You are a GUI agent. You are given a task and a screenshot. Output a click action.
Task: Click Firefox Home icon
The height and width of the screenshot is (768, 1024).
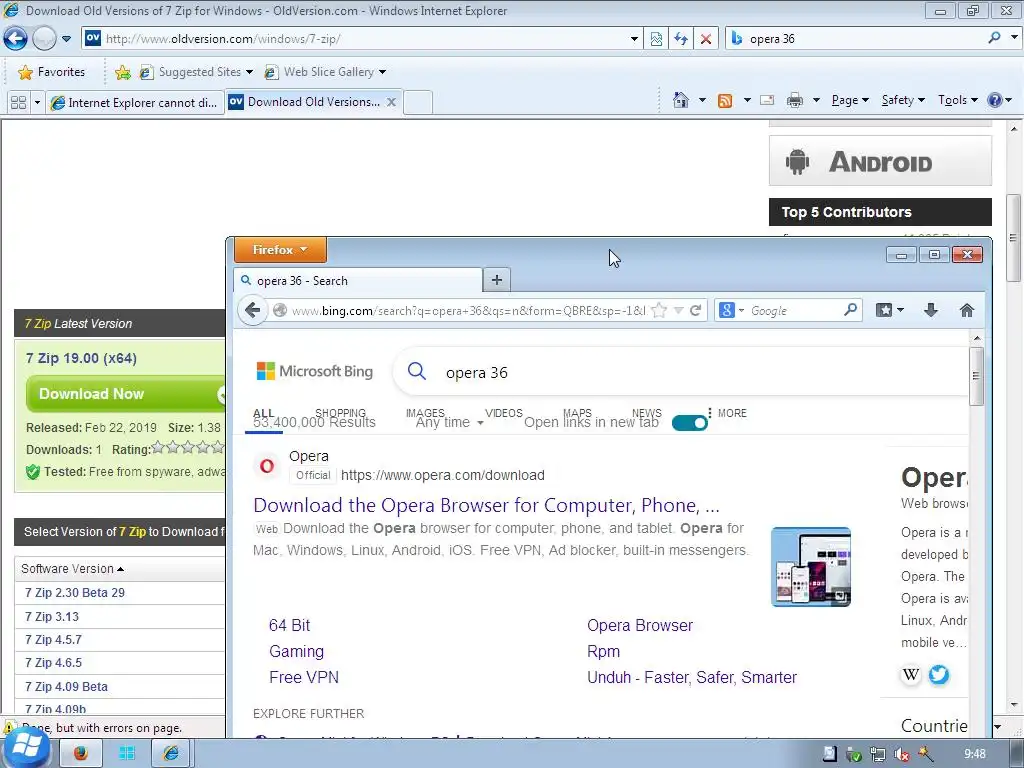point(967,310)
